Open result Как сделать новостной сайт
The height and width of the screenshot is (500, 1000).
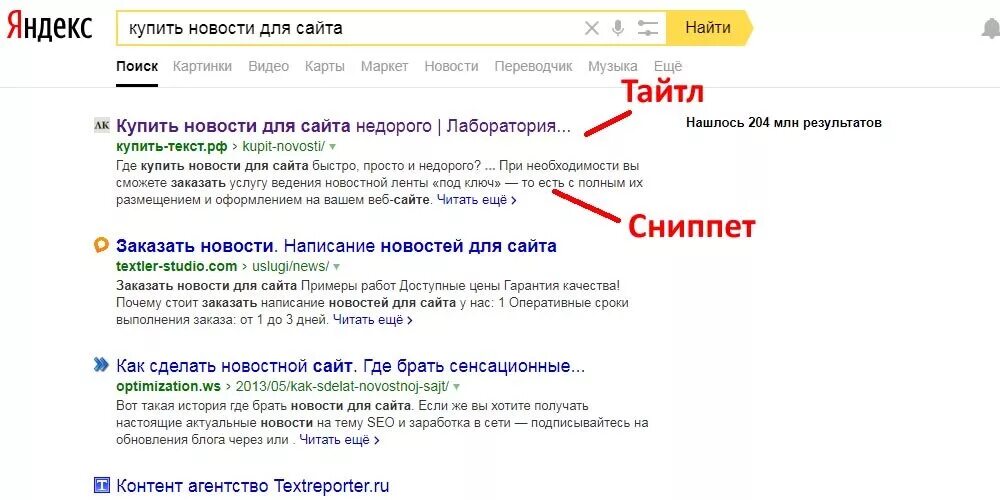click(351, 366)
